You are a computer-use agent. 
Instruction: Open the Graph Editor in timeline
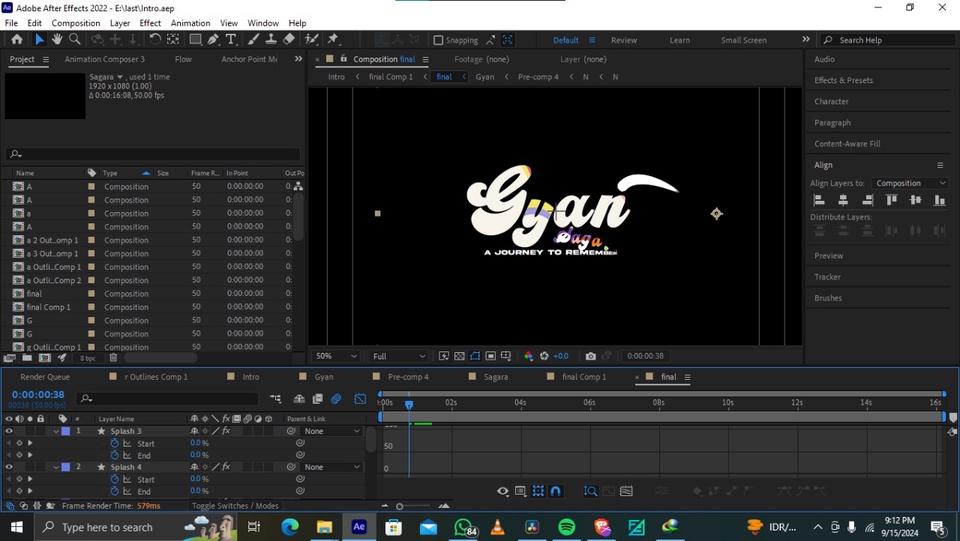[x=361, y=399]
